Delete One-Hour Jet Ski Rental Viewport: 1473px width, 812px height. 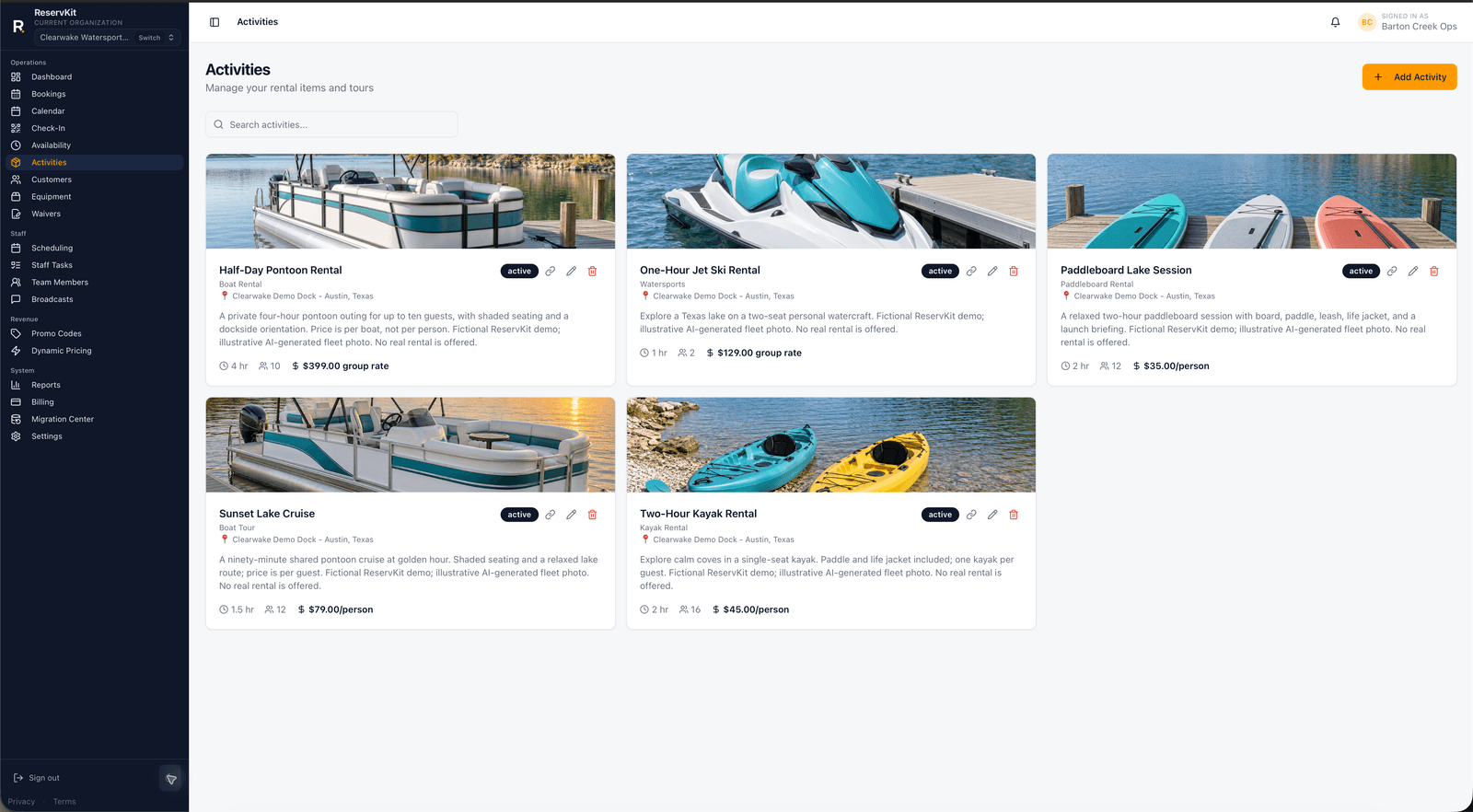pyautogui.click(x=1014, y=272)
